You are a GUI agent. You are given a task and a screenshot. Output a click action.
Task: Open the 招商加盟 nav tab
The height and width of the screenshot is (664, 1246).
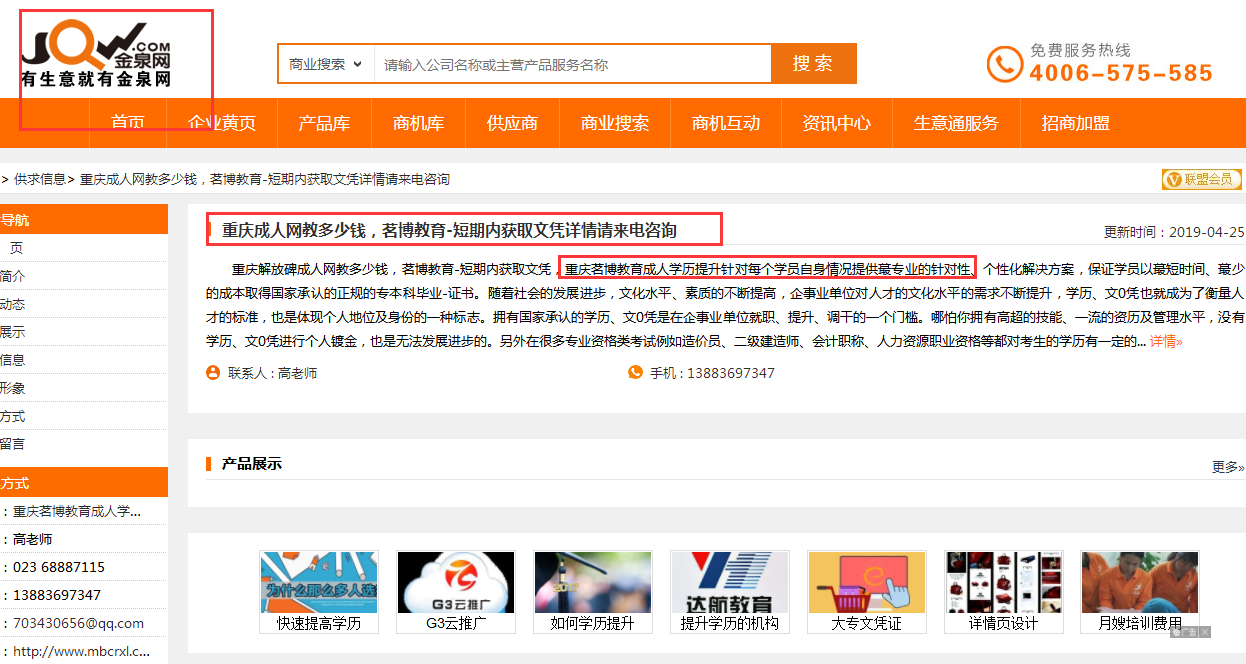1076,123
